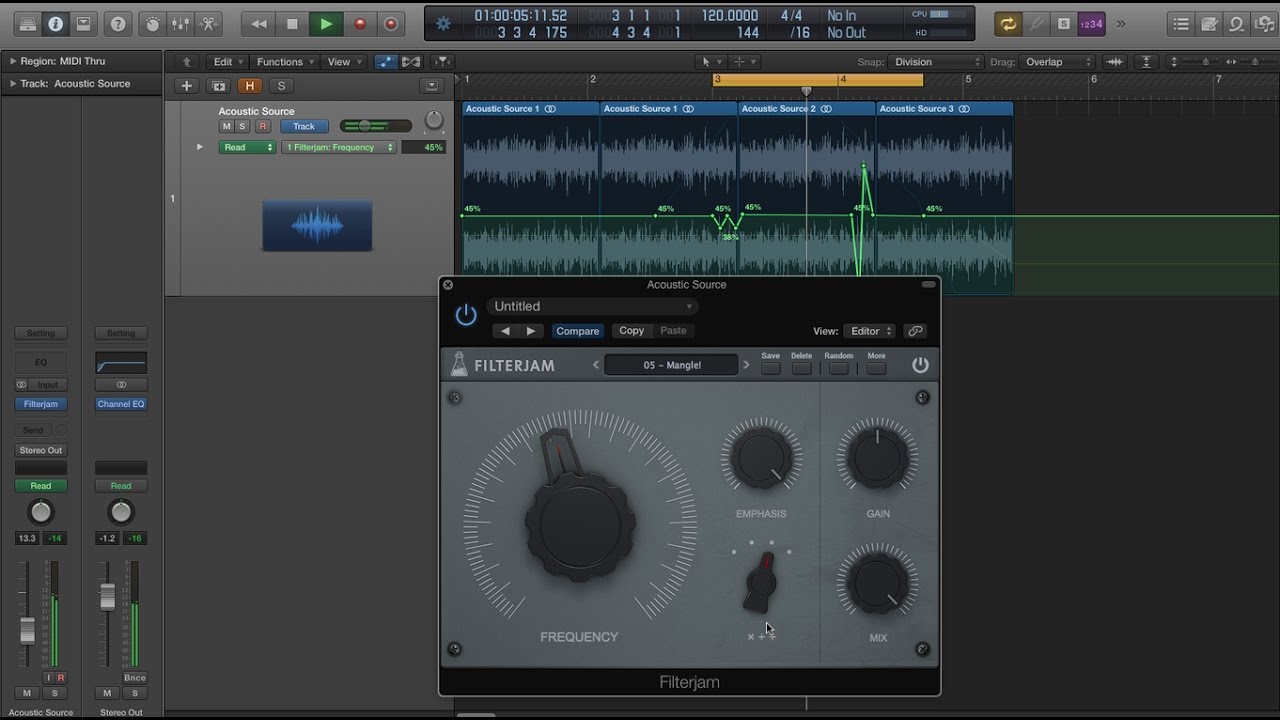Add a new track with plus button

(x=186, y=86)
